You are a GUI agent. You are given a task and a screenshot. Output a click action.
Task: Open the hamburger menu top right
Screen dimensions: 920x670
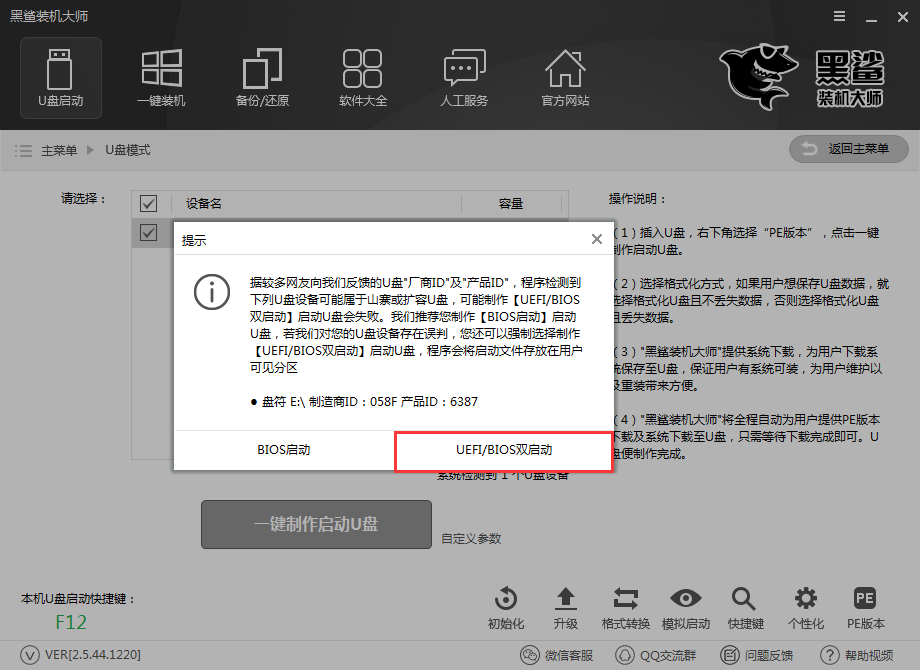[x=838, y=16]
